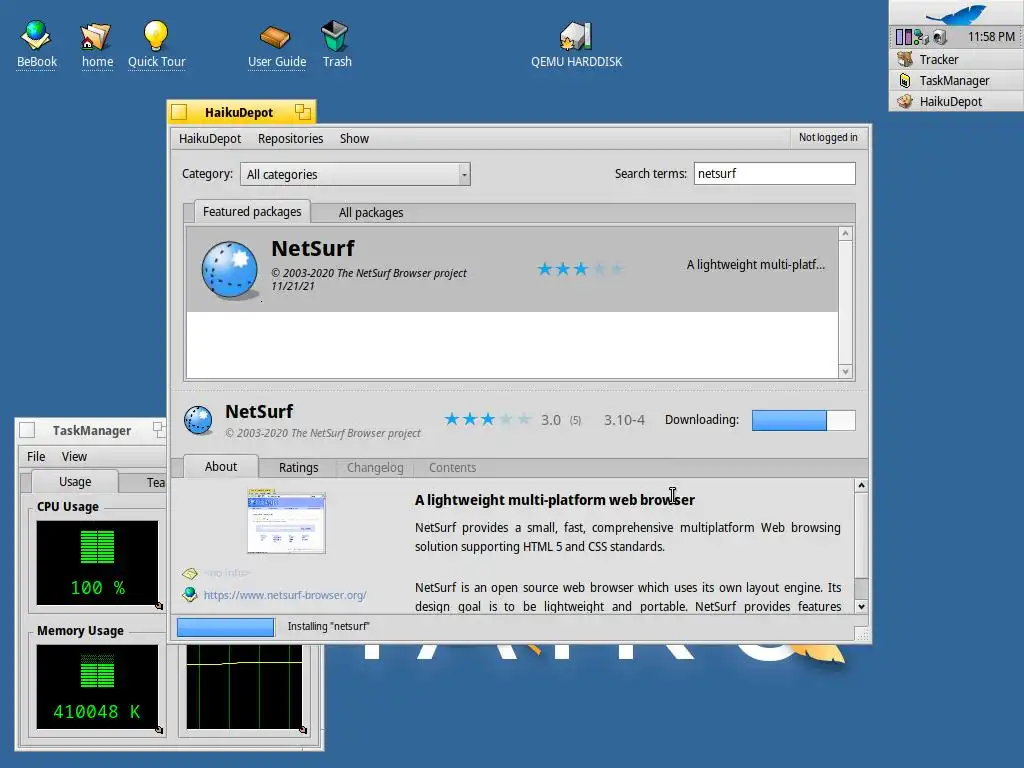Click the HaikuDepot yellow title tab

point(241,112)
